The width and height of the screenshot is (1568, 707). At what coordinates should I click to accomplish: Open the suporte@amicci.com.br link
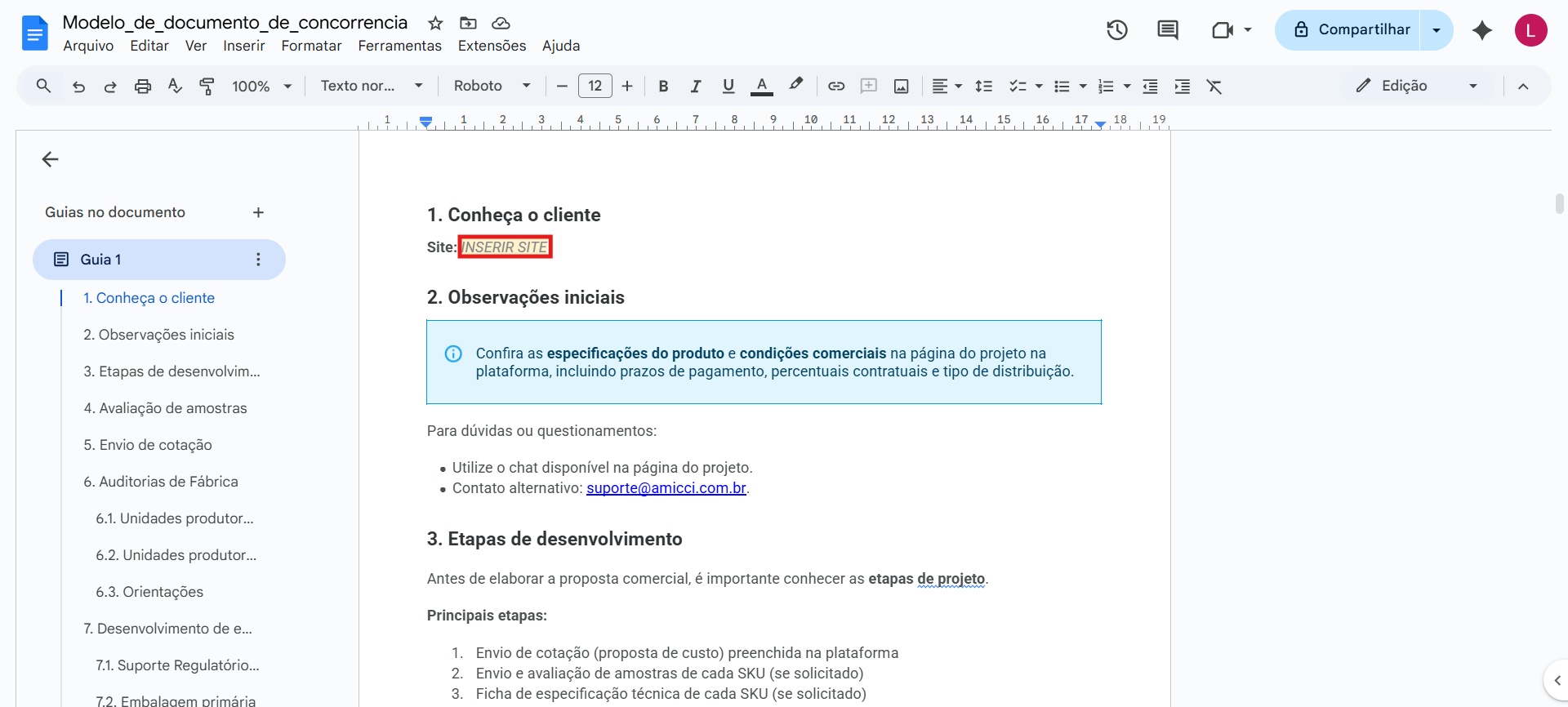point(666,488)
